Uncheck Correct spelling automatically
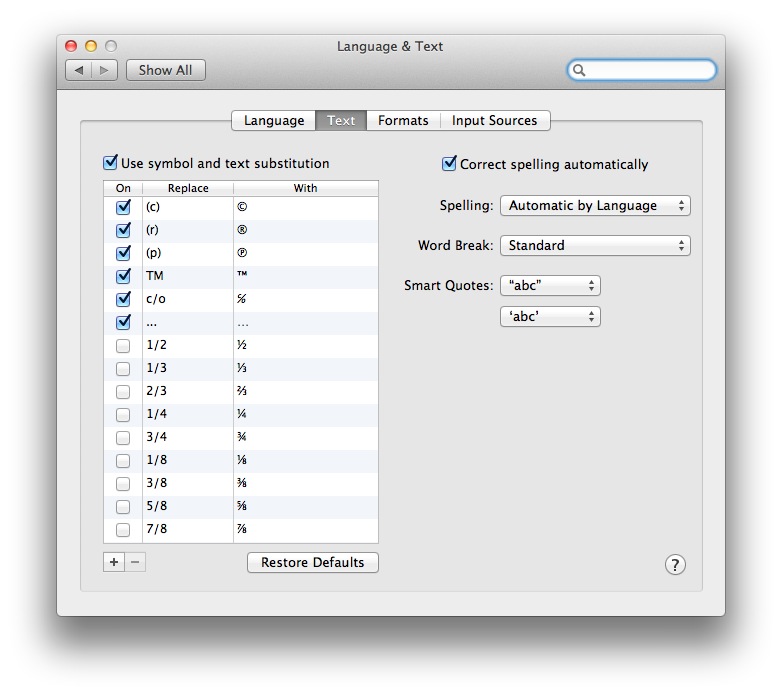Screen dimensions: 782x695 coord(449,164)
